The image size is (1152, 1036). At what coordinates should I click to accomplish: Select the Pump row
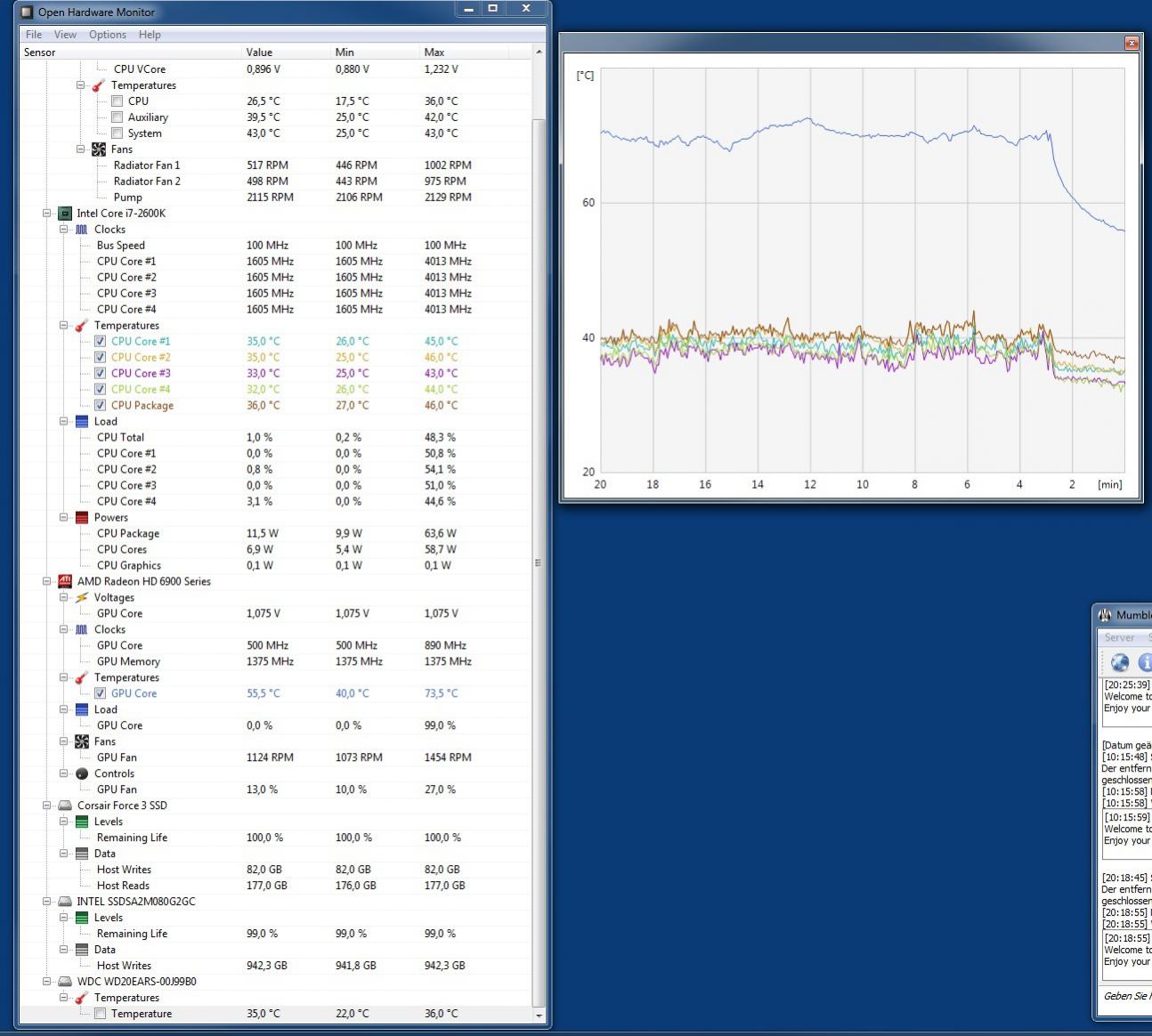click(x=276, y=198)
